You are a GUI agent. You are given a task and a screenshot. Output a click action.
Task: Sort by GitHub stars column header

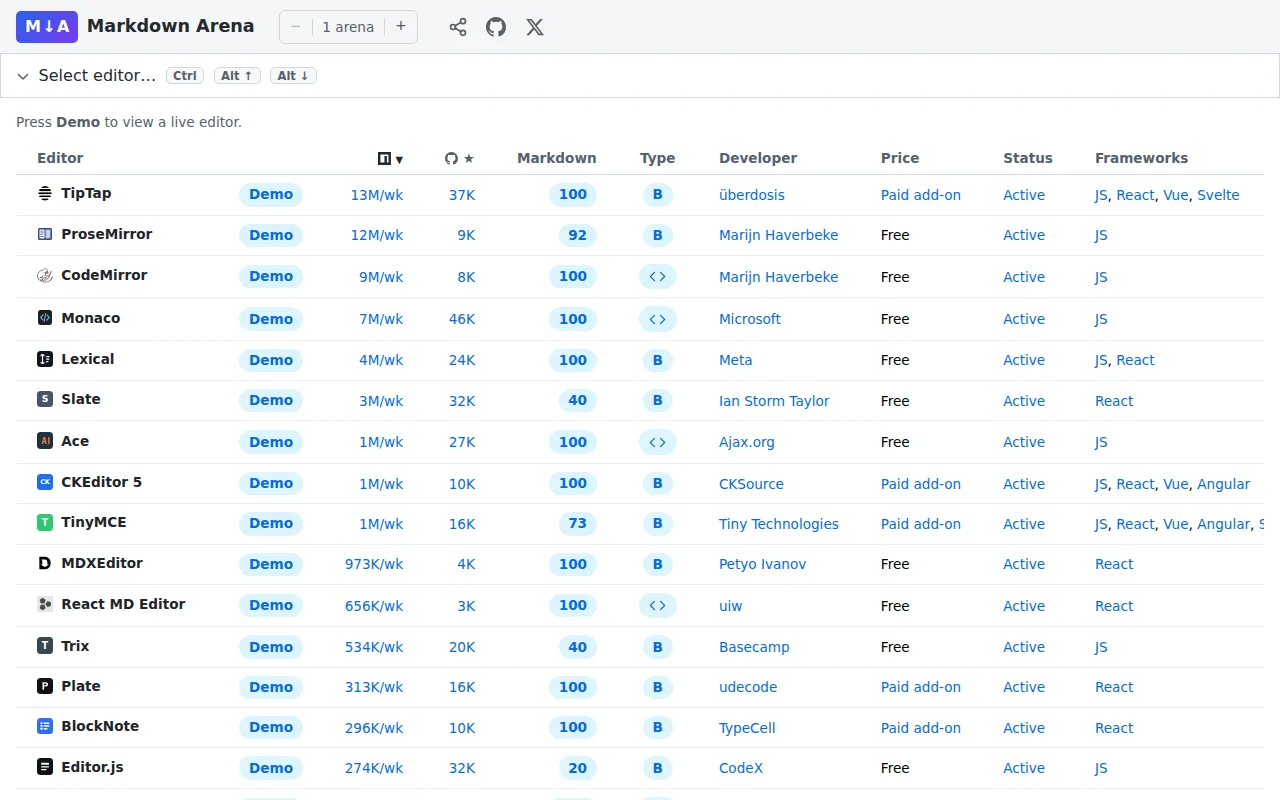pos(460,158)
